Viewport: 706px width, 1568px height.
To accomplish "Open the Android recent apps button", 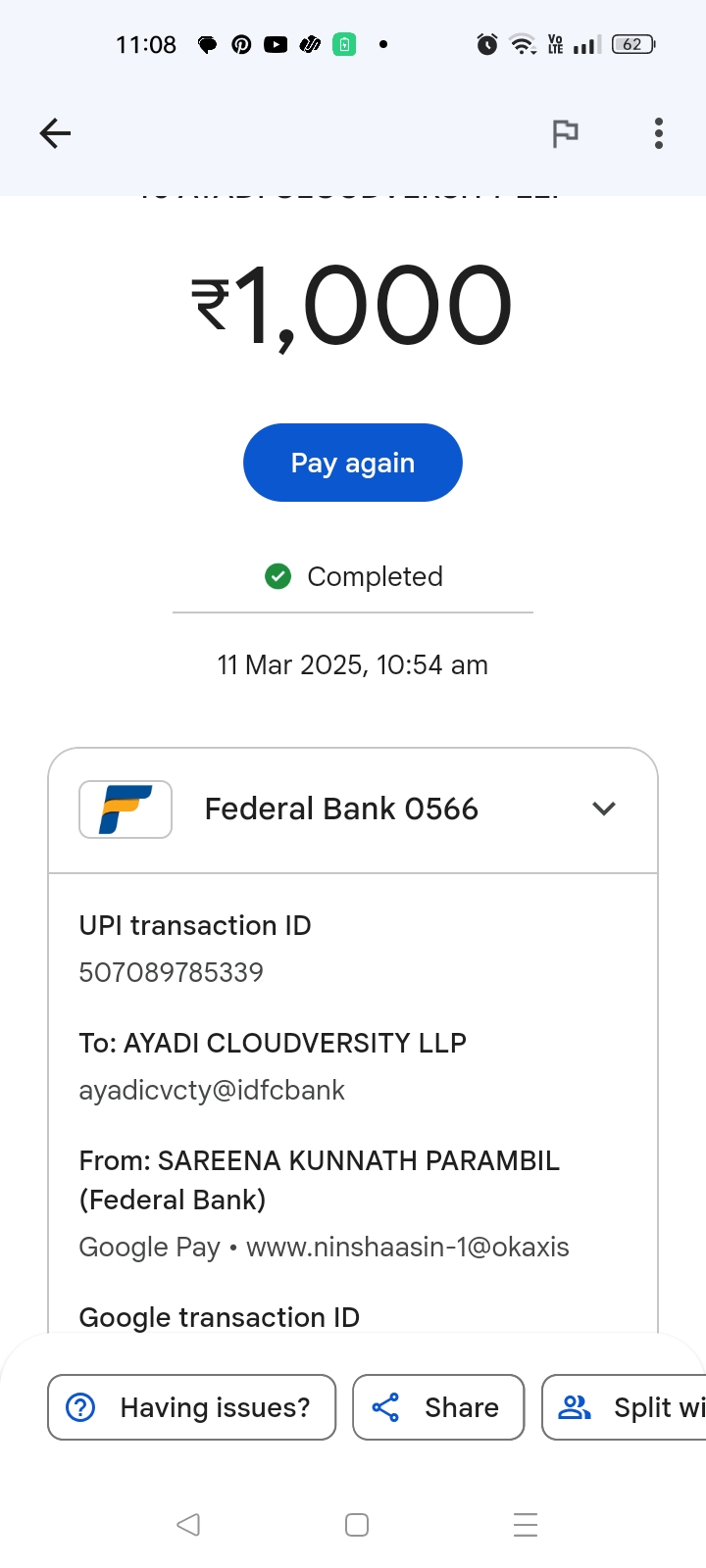I will 526,1525.
